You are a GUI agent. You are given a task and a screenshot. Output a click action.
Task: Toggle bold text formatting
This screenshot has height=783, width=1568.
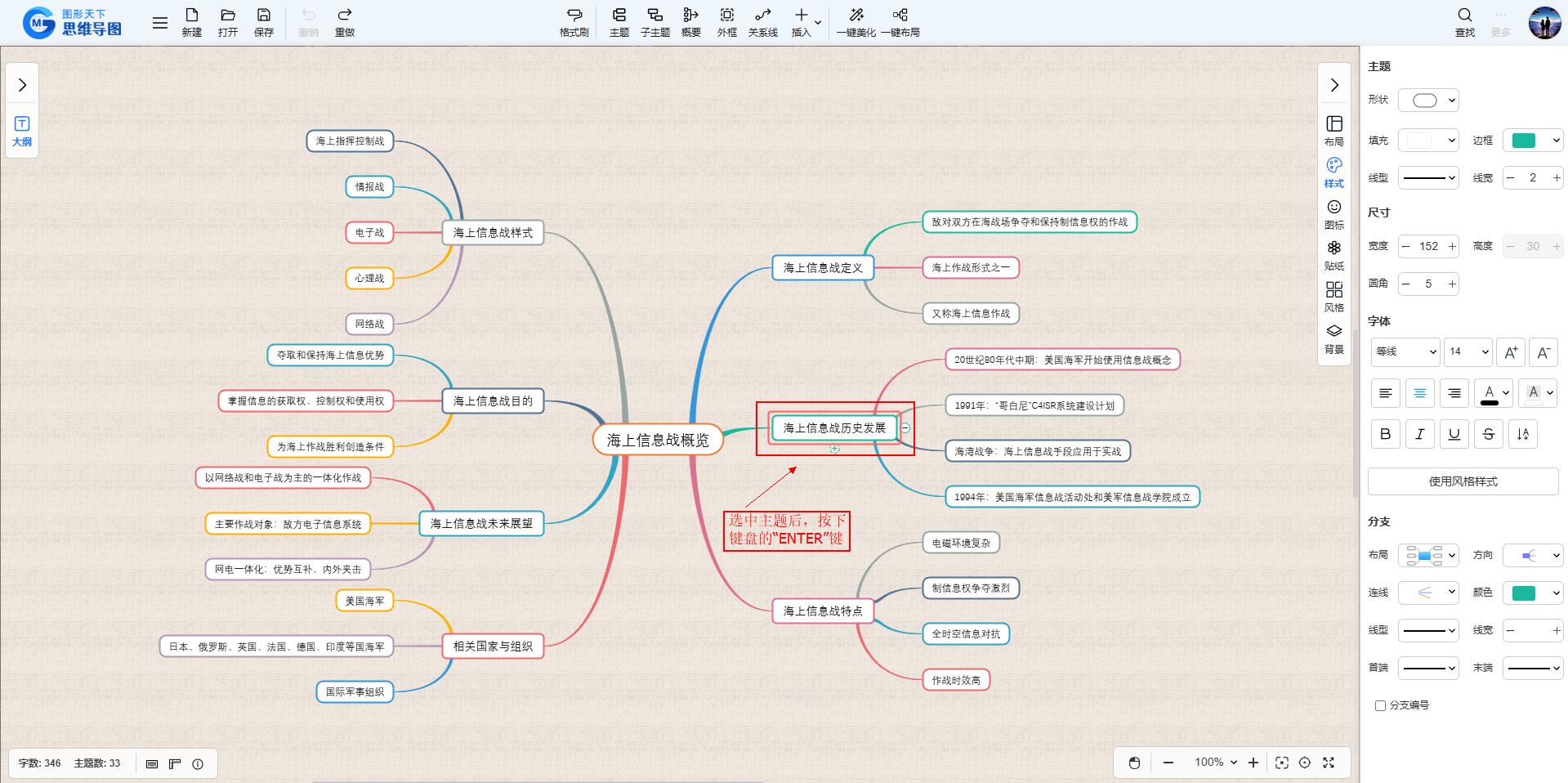1385,434
